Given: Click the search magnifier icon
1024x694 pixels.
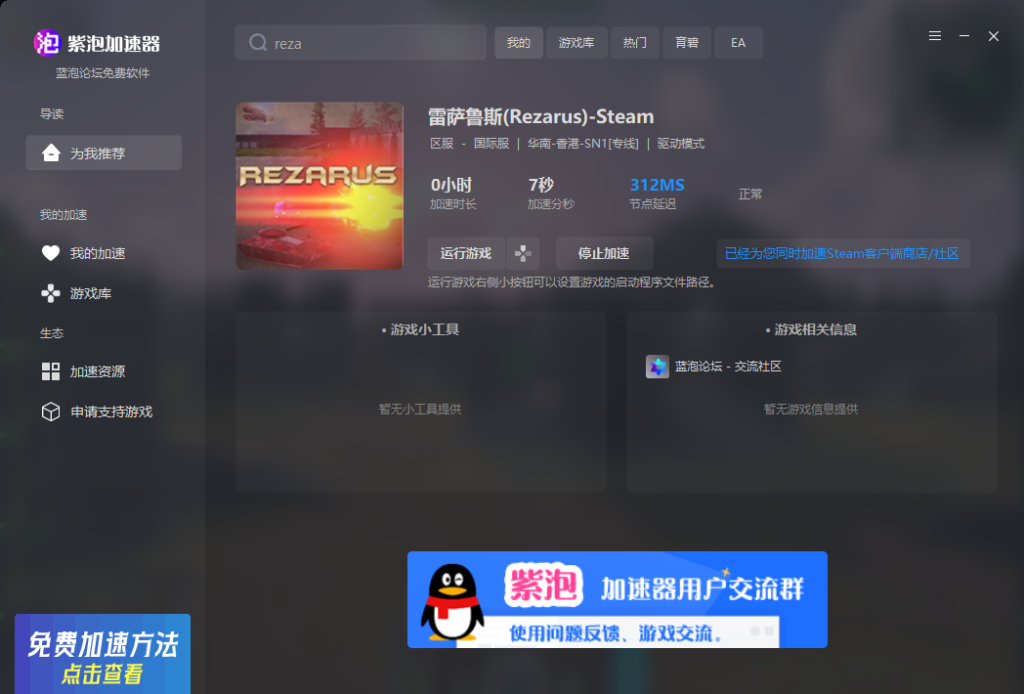Looking at the screenshot, I should [x=257, y=42].
